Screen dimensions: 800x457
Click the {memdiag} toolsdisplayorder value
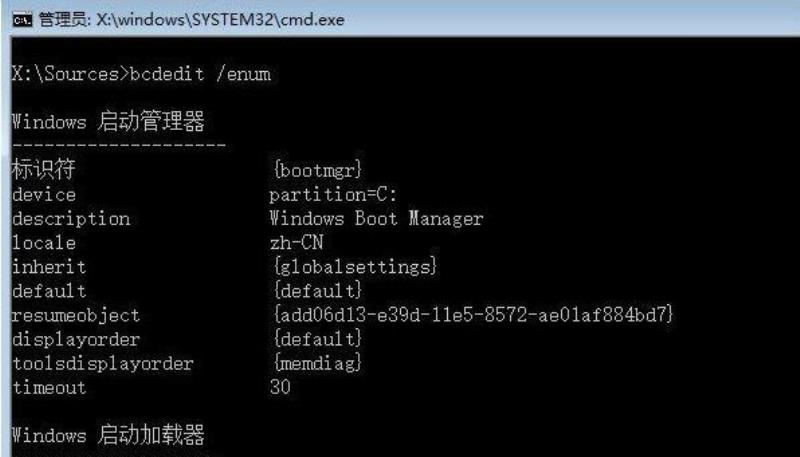(x=317, y=363)
